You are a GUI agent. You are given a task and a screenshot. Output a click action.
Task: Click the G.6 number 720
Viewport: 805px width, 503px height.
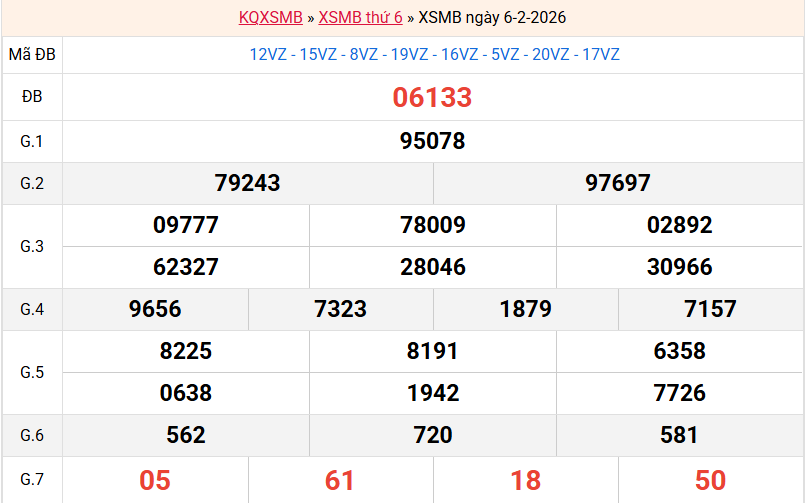pyautogui.click(x=432, y=435)
